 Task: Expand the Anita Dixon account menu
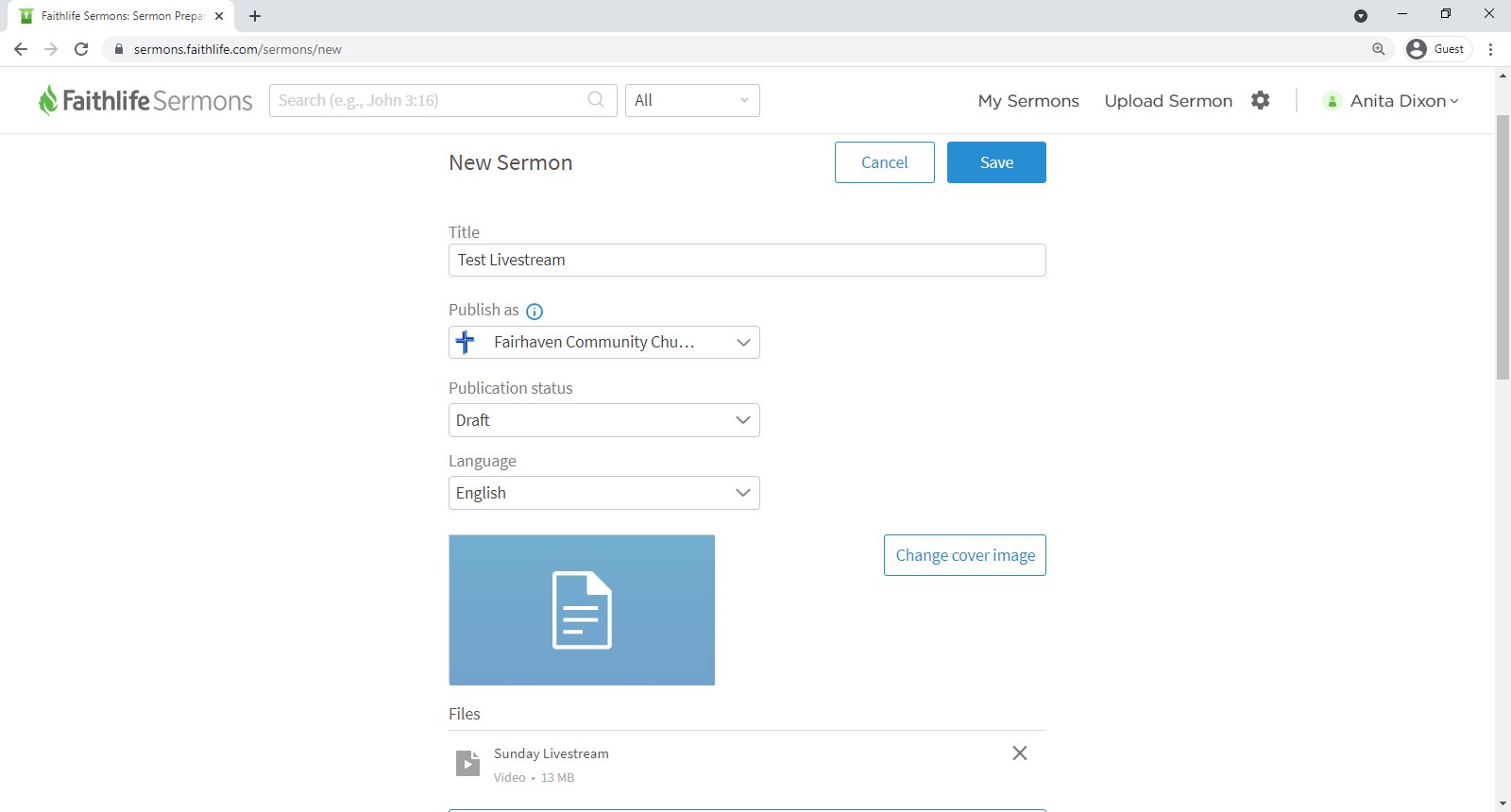1403,101
